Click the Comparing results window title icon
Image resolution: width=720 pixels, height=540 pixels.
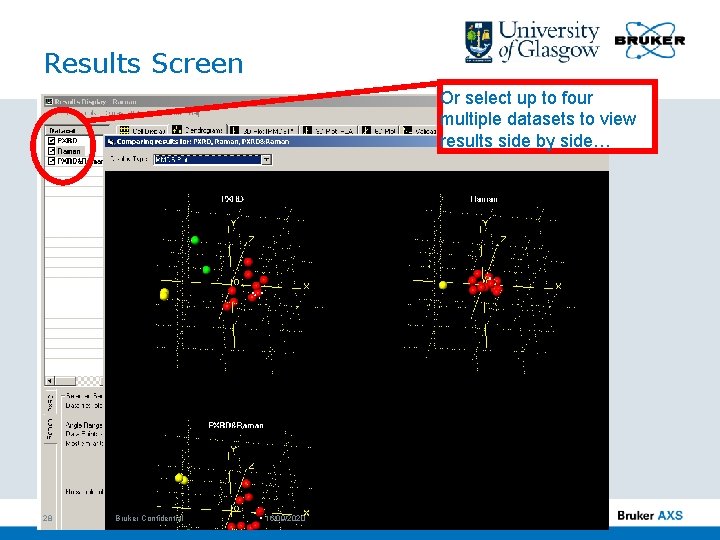click(111, 141)
